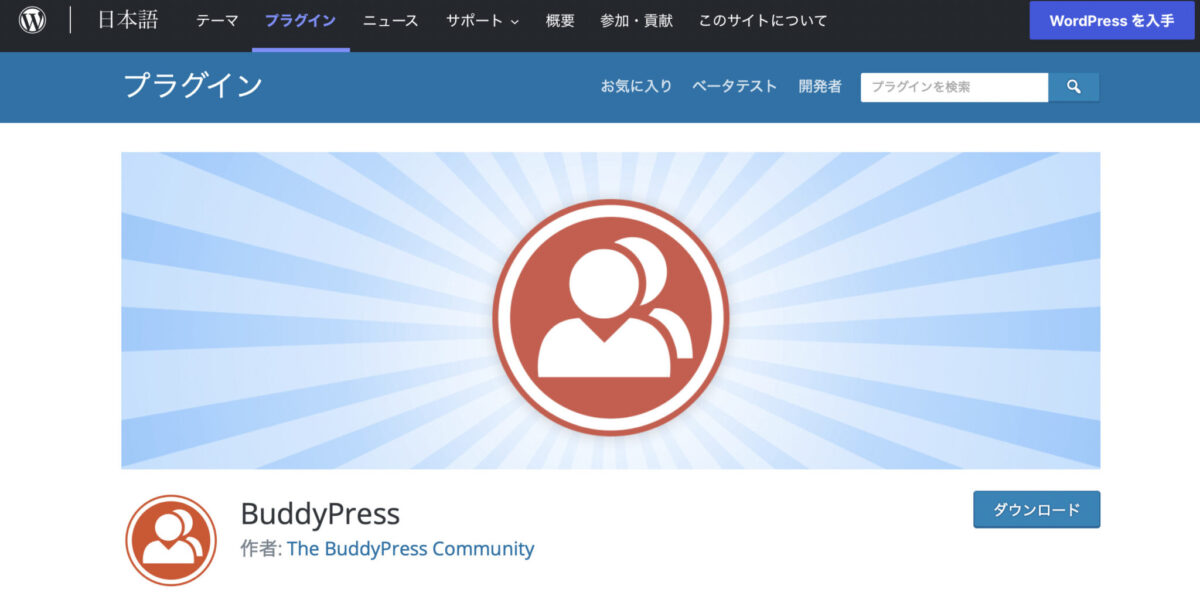Click the BuddyPress plugin title text
Viewport: 1200px width, 596px height.
[x=320, y=514]
